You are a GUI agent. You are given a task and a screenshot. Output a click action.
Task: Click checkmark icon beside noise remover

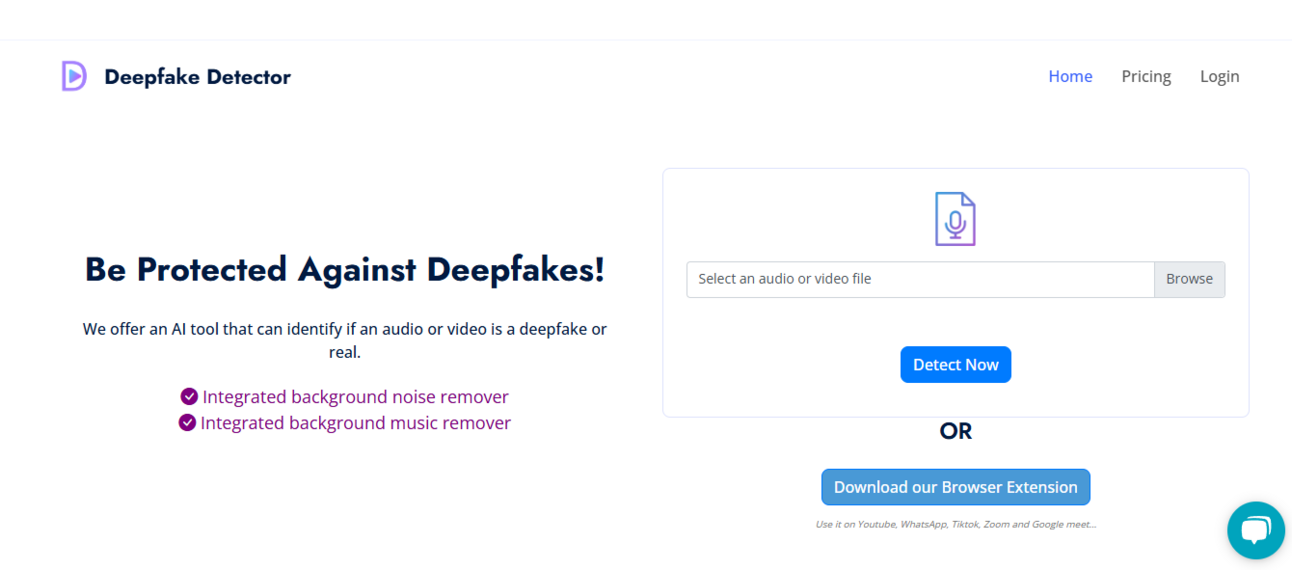[188, 397]
